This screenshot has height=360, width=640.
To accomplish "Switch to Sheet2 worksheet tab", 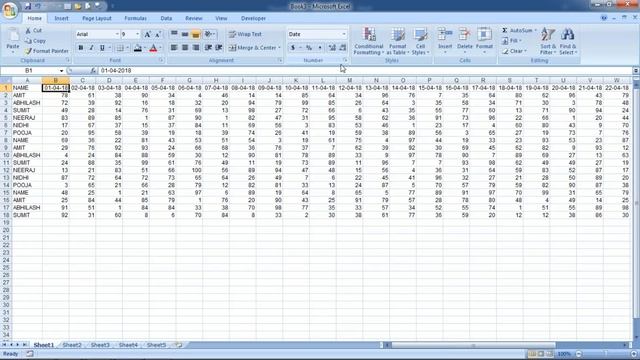I will [x=72, y=345].
